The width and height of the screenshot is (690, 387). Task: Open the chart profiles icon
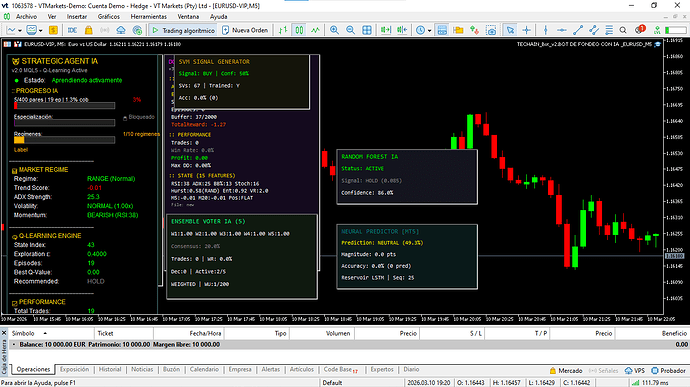click(31, 30)
